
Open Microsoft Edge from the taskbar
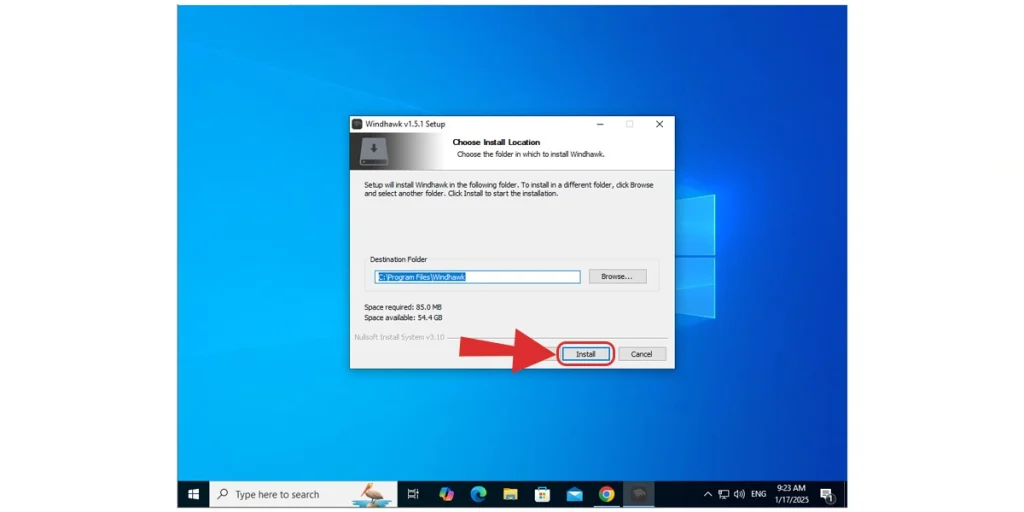coord(478,494)
